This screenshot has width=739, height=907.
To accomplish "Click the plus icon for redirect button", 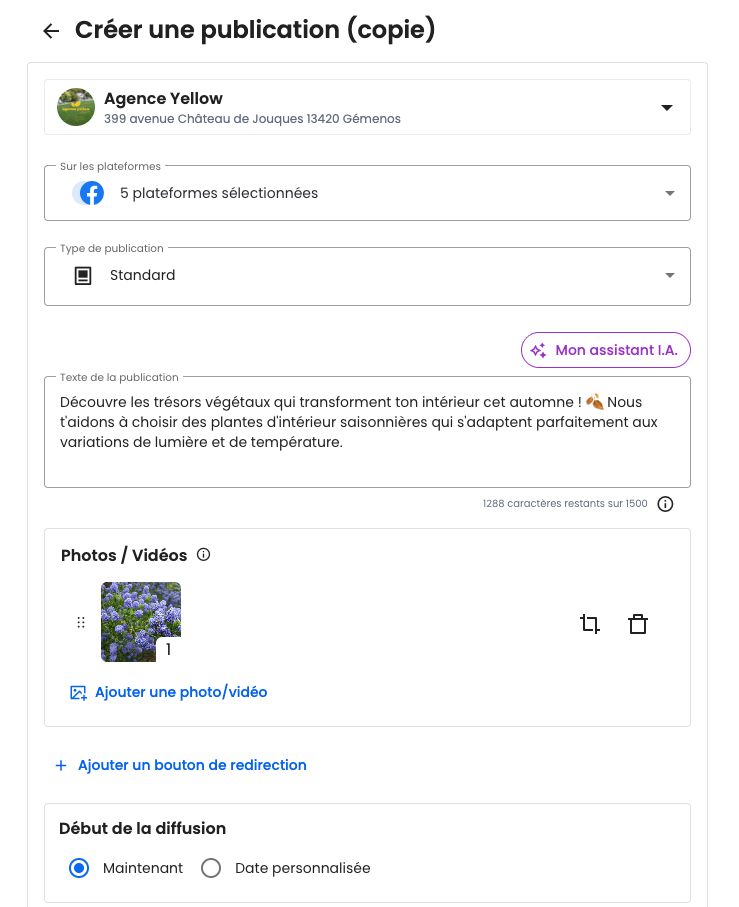I will tap(61, 765).
